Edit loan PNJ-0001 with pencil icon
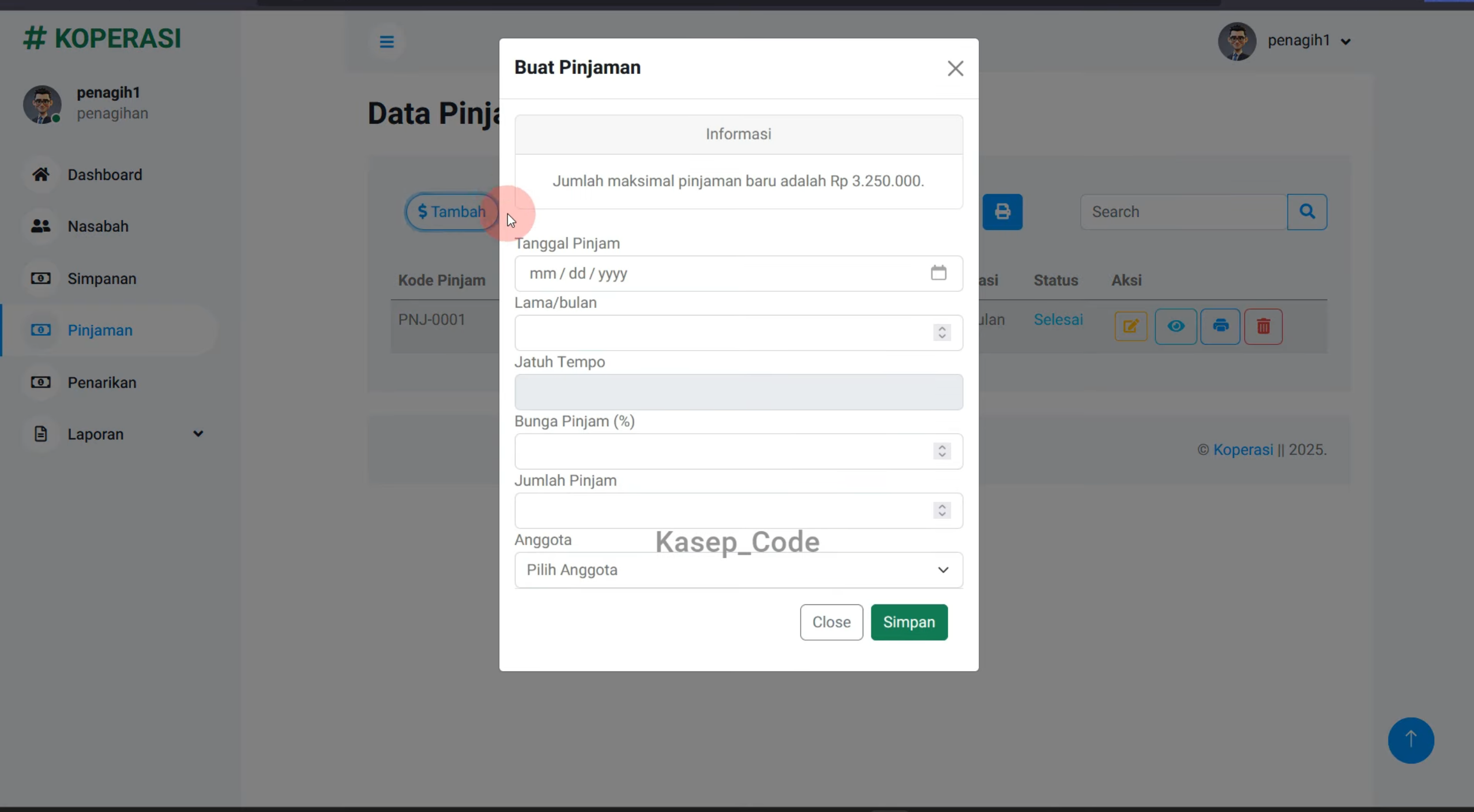Viewport: 1474px width, 812px height. pos(1130,326)
